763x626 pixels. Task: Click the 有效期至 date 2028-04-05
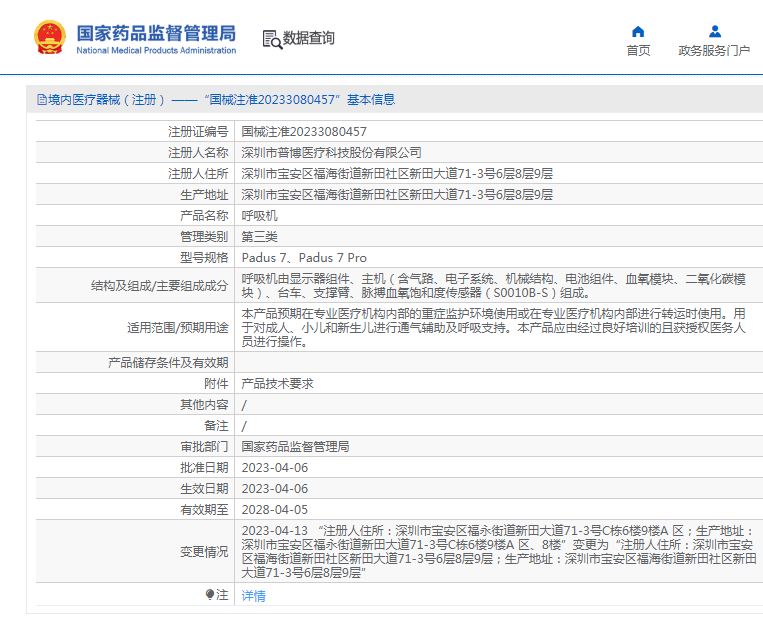coord(275,509)
